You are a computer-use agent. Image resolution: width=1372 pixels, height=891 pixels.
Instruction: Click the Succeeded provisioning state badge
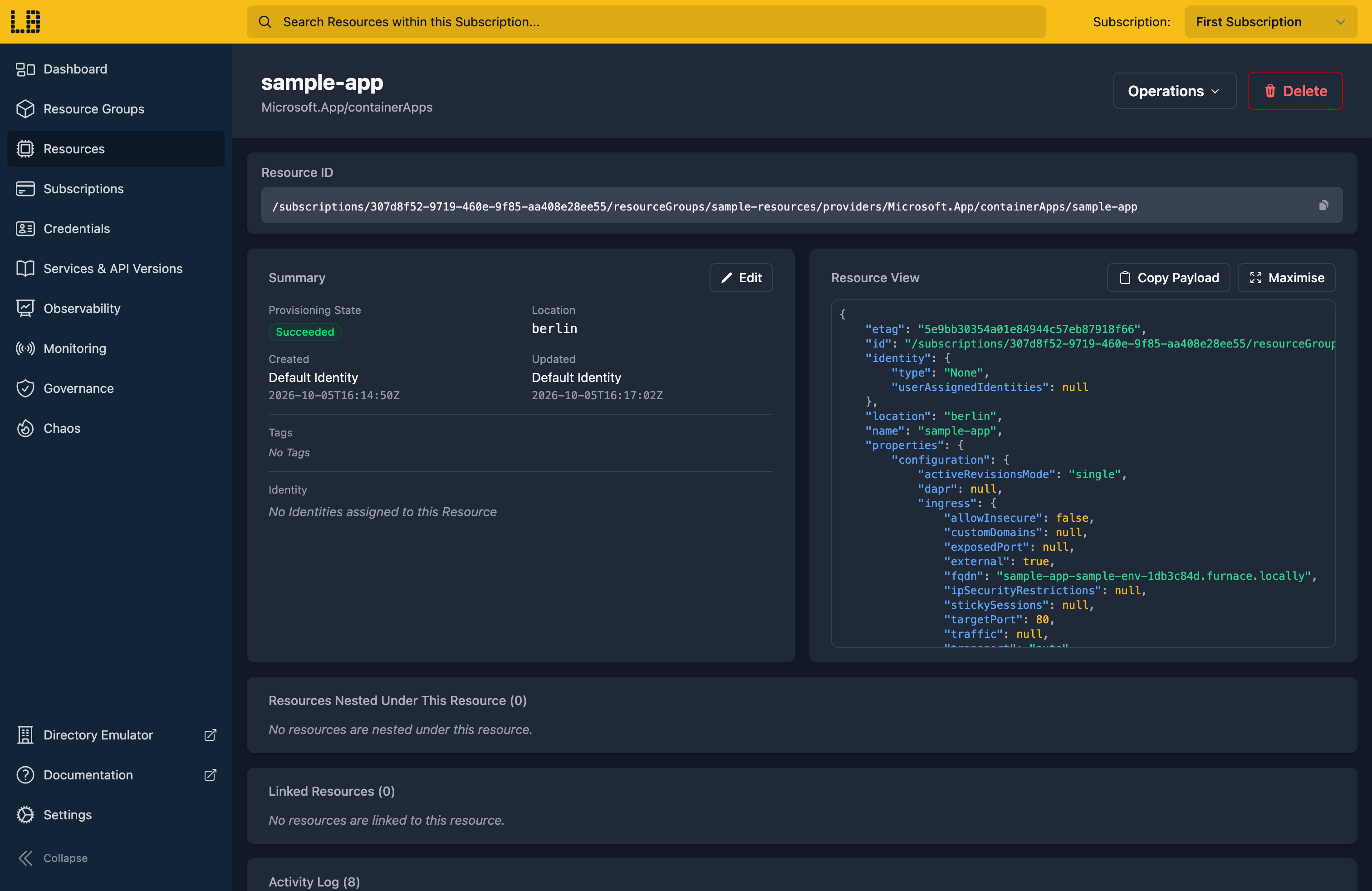tap(305, 331)
